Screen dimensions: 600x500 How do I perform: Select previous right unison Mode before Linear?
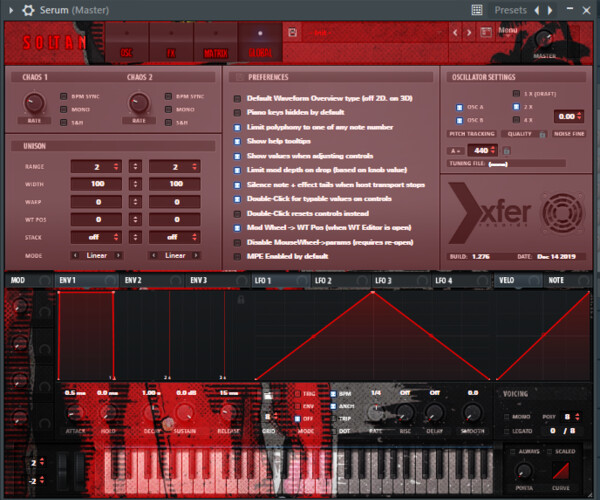point(154,255)
